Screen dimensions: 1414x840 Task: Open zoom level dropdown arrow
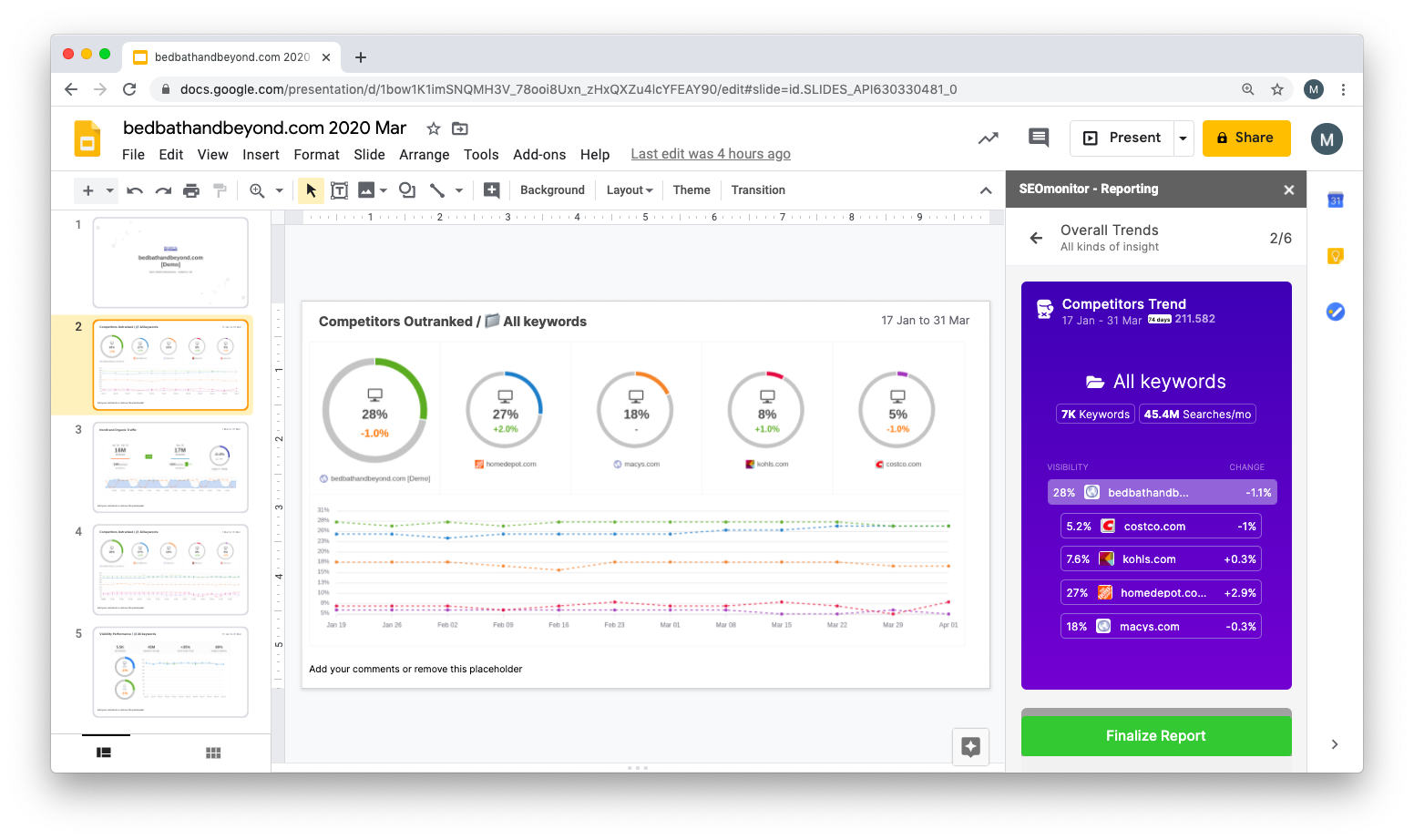click(279, 190)
